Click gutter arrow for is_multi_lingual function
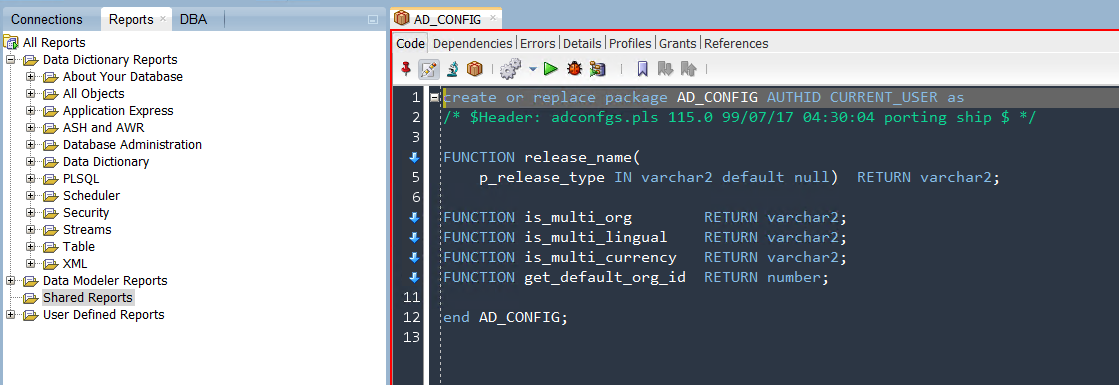The image size is (1119, 385). (414, 237)
